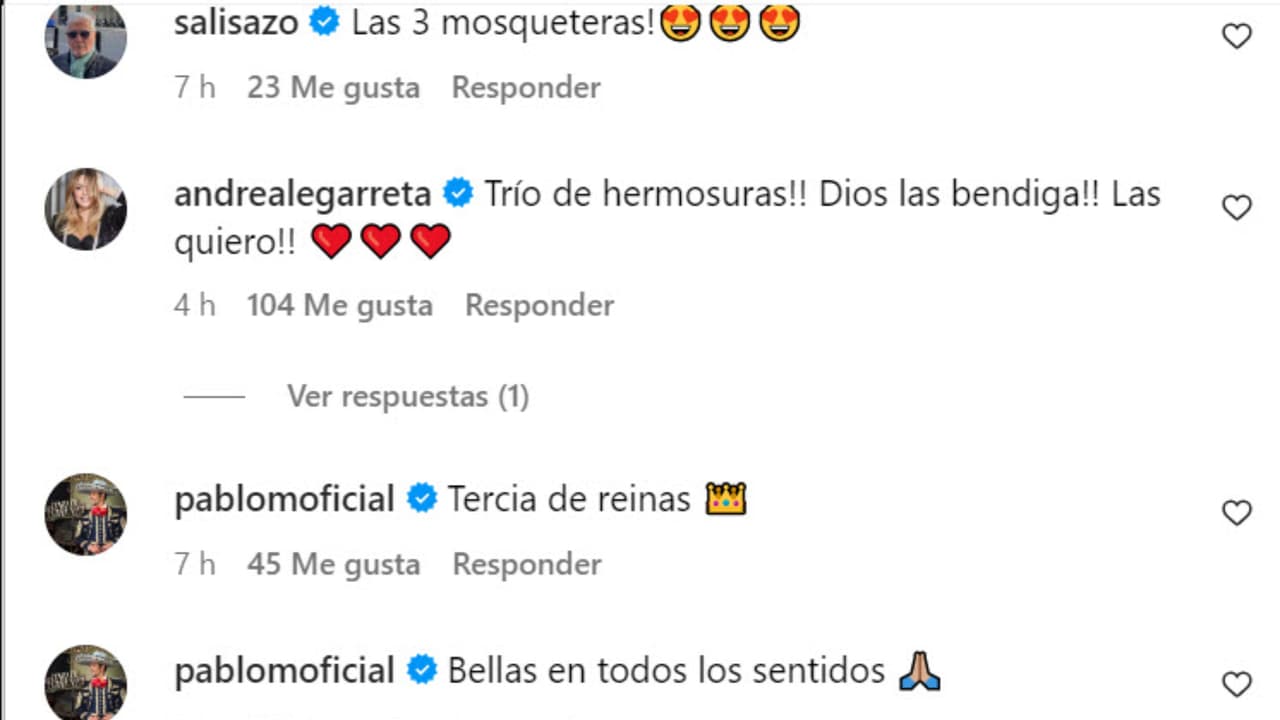Like salisazo's comment with the heart icon
The width and height of the screenshot is (1280, 720).
[1237, 33]
